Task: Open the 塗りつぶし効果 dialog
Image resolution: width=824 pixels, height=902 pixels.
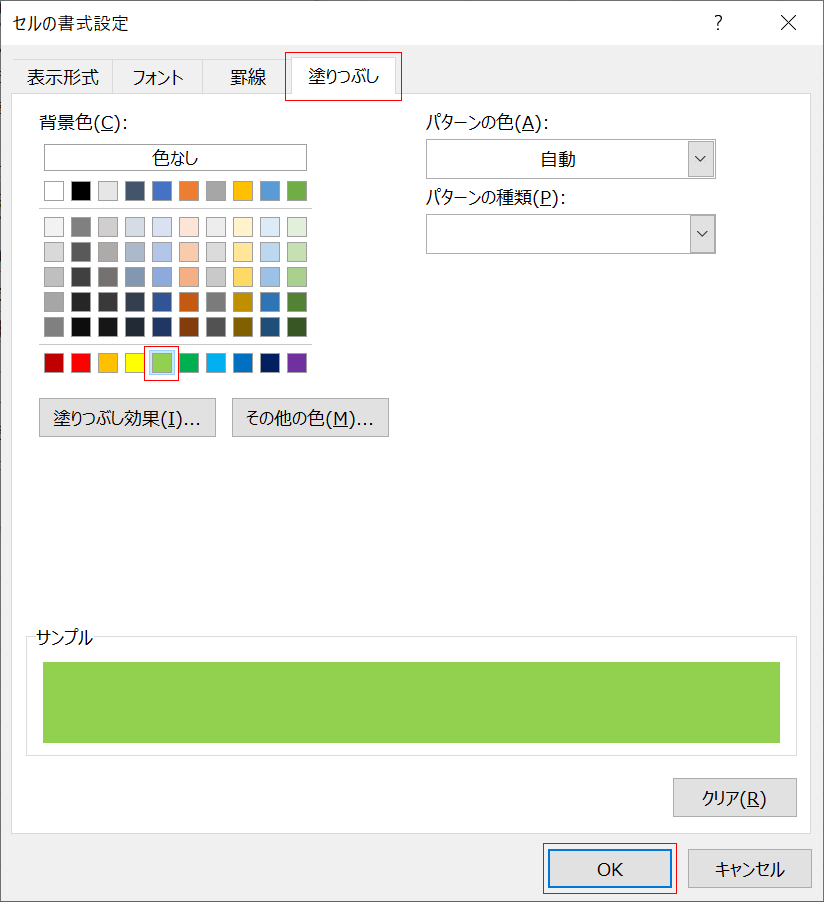Action: pos(127,417)
